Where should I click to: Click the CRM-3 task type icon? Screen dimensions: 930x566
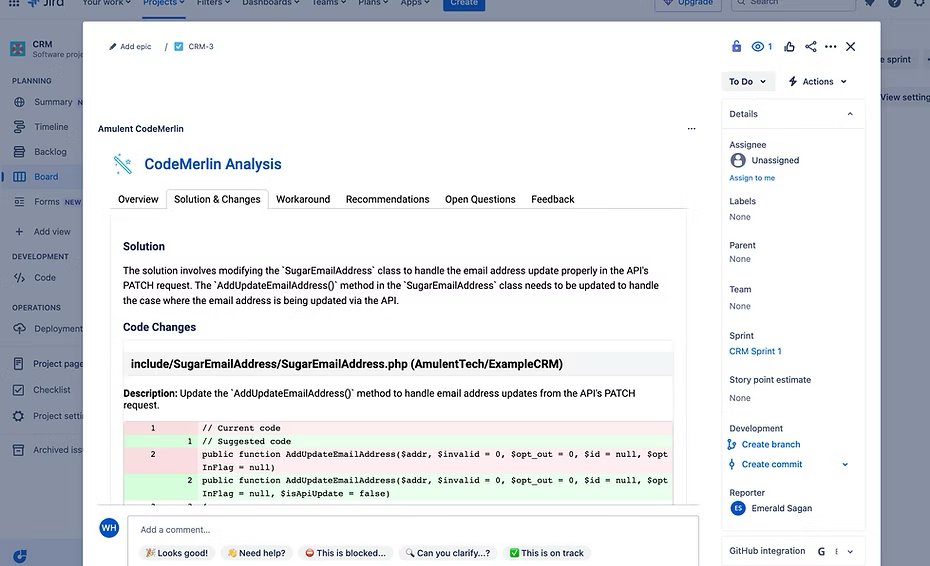(179, 46)
